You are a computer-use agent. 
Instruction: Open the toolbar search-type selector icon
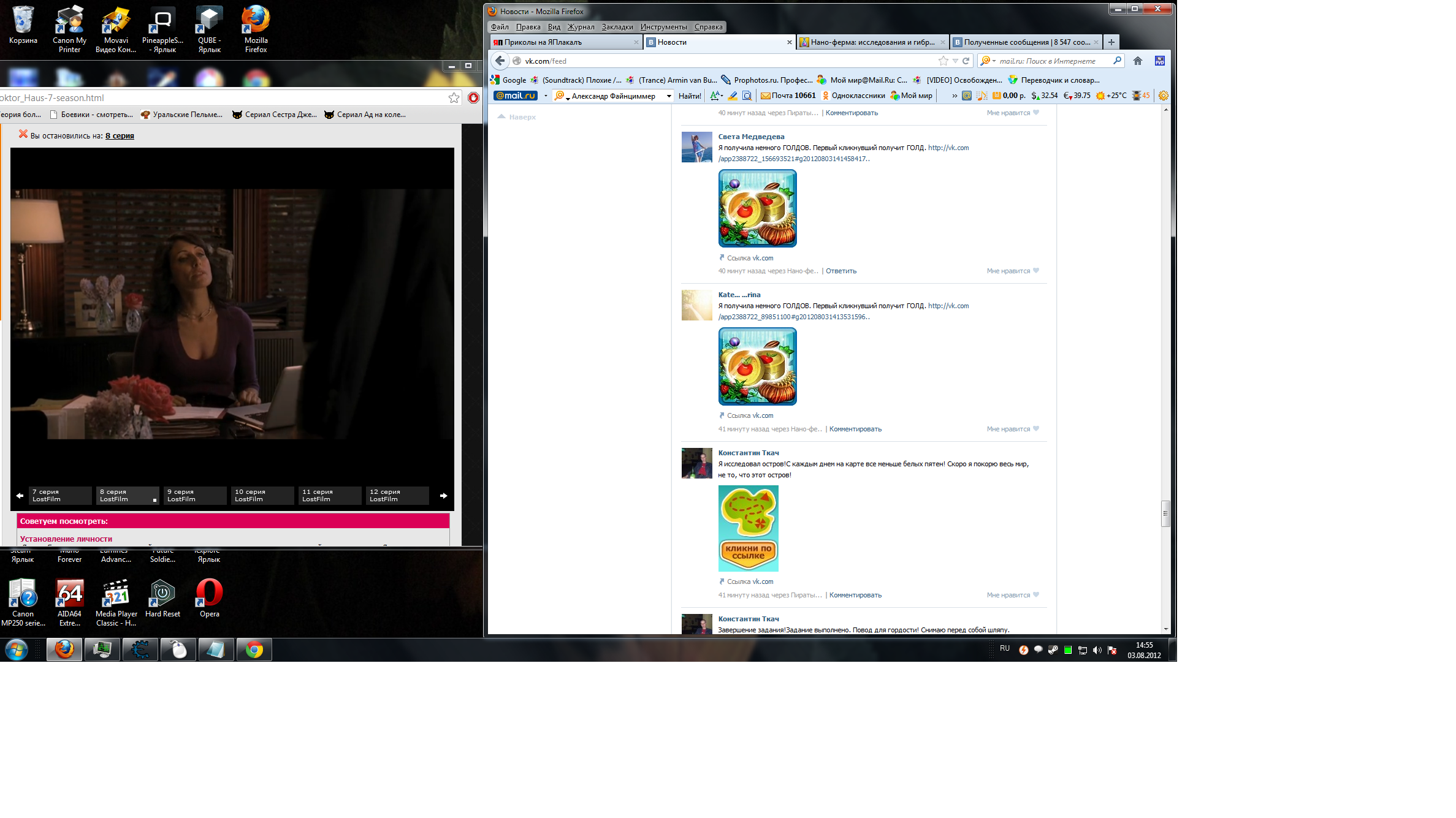tap(561, 96)
